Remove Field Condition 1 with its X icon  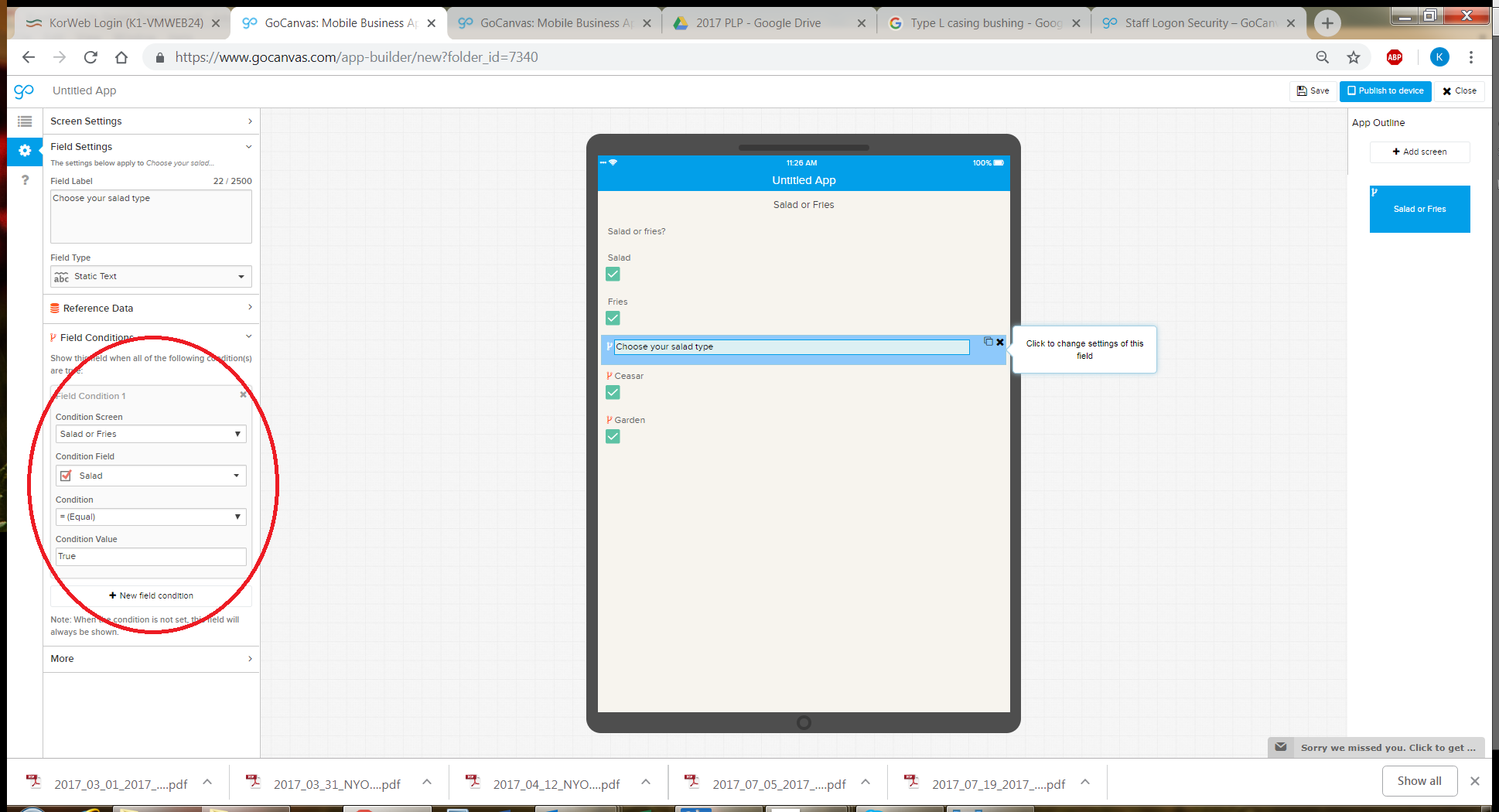243,395
